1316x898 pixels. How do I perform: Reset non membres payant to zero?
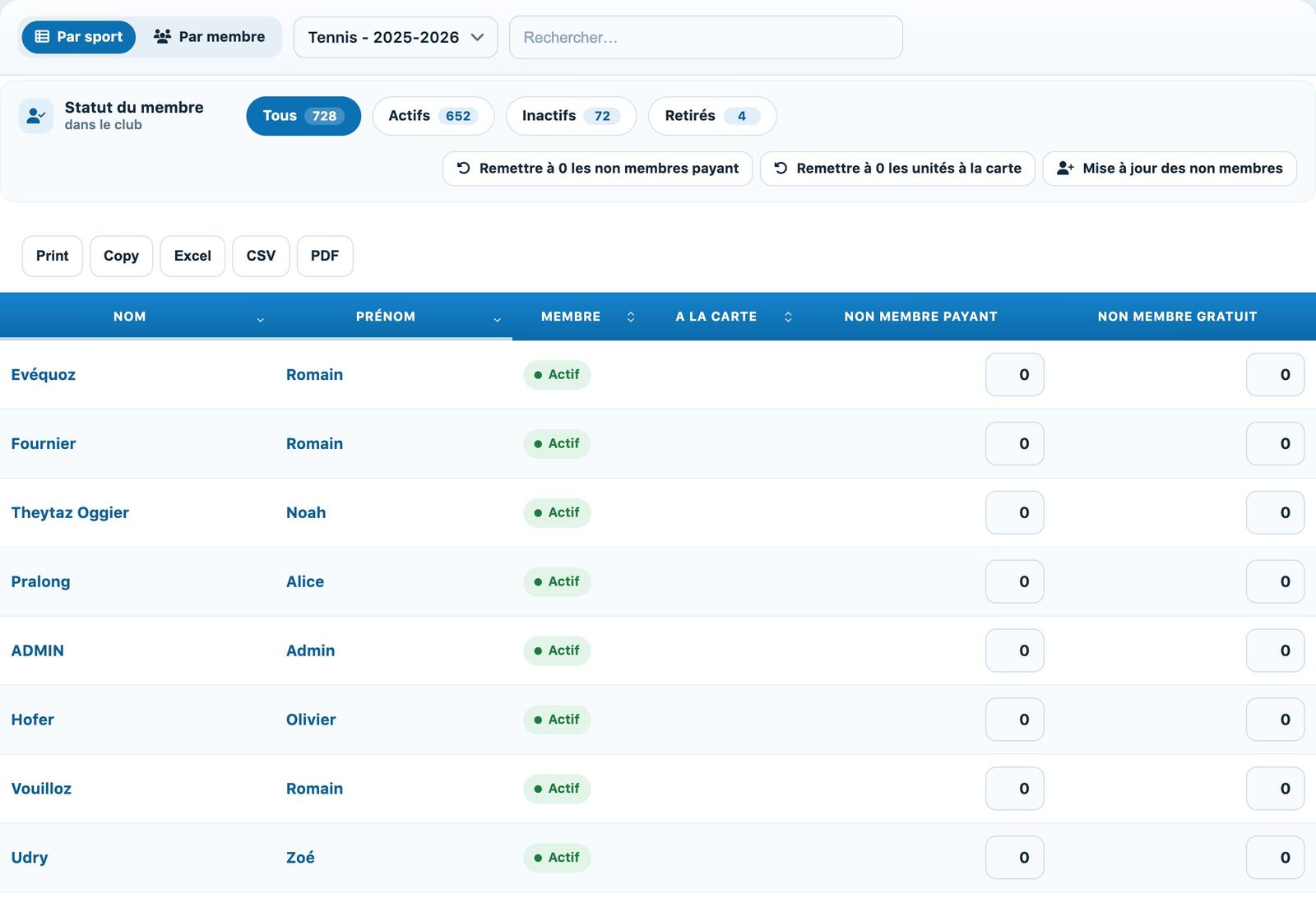click(x=597, y=169)
